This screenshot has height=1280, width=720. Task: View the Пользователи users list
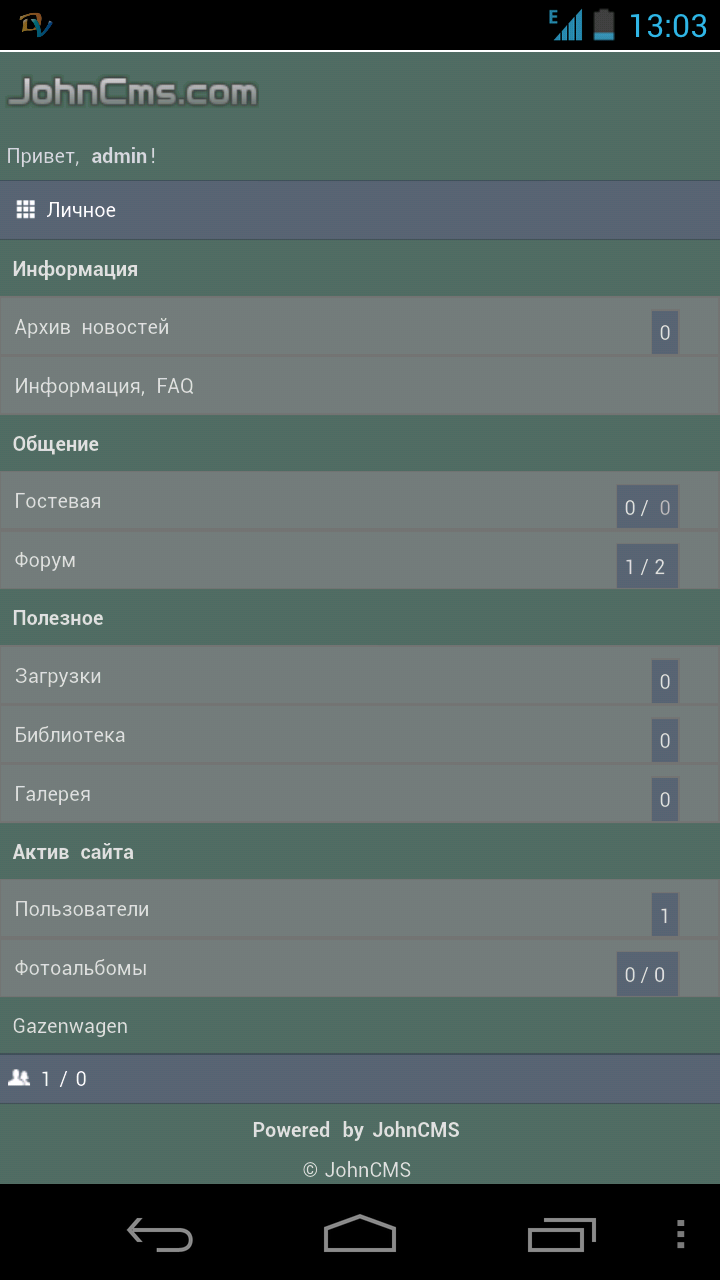point(82,909)
